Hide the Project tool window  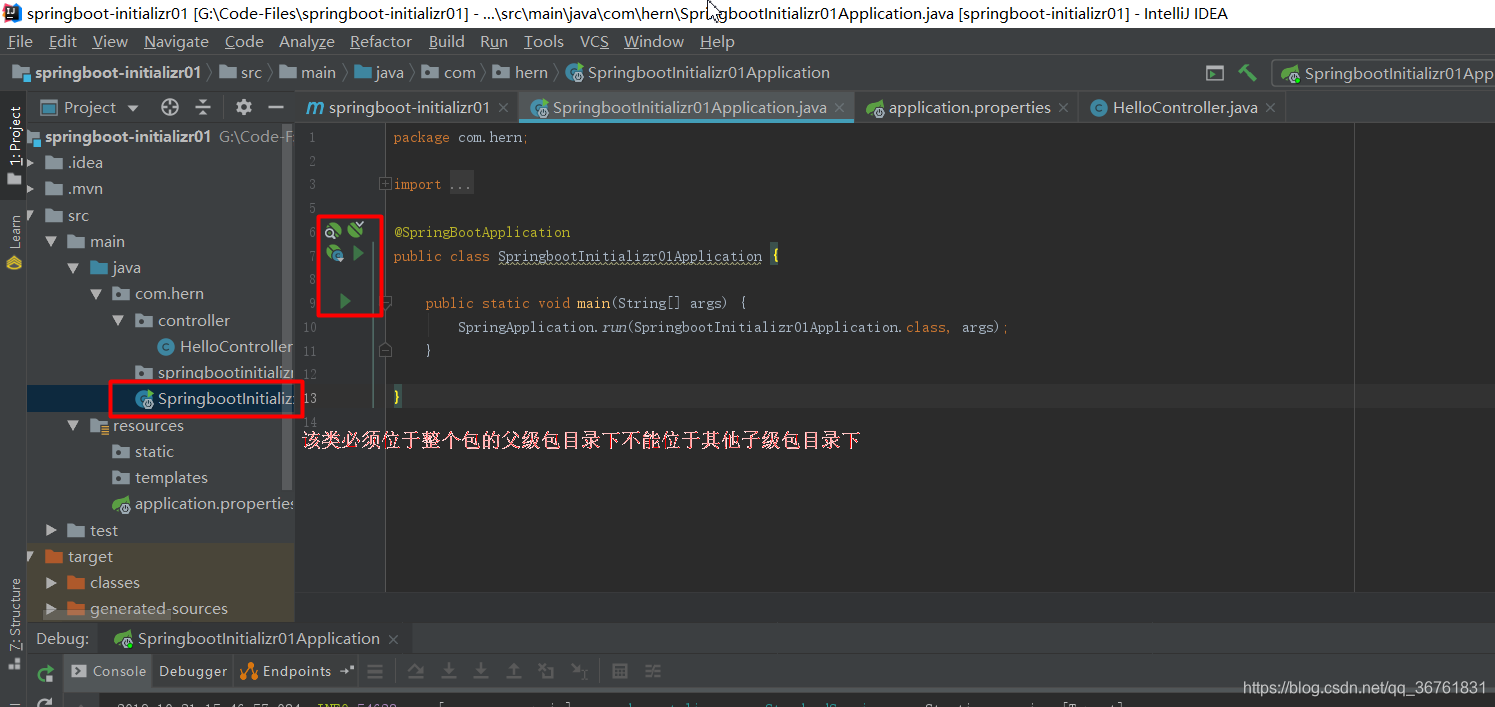[274, 107]
